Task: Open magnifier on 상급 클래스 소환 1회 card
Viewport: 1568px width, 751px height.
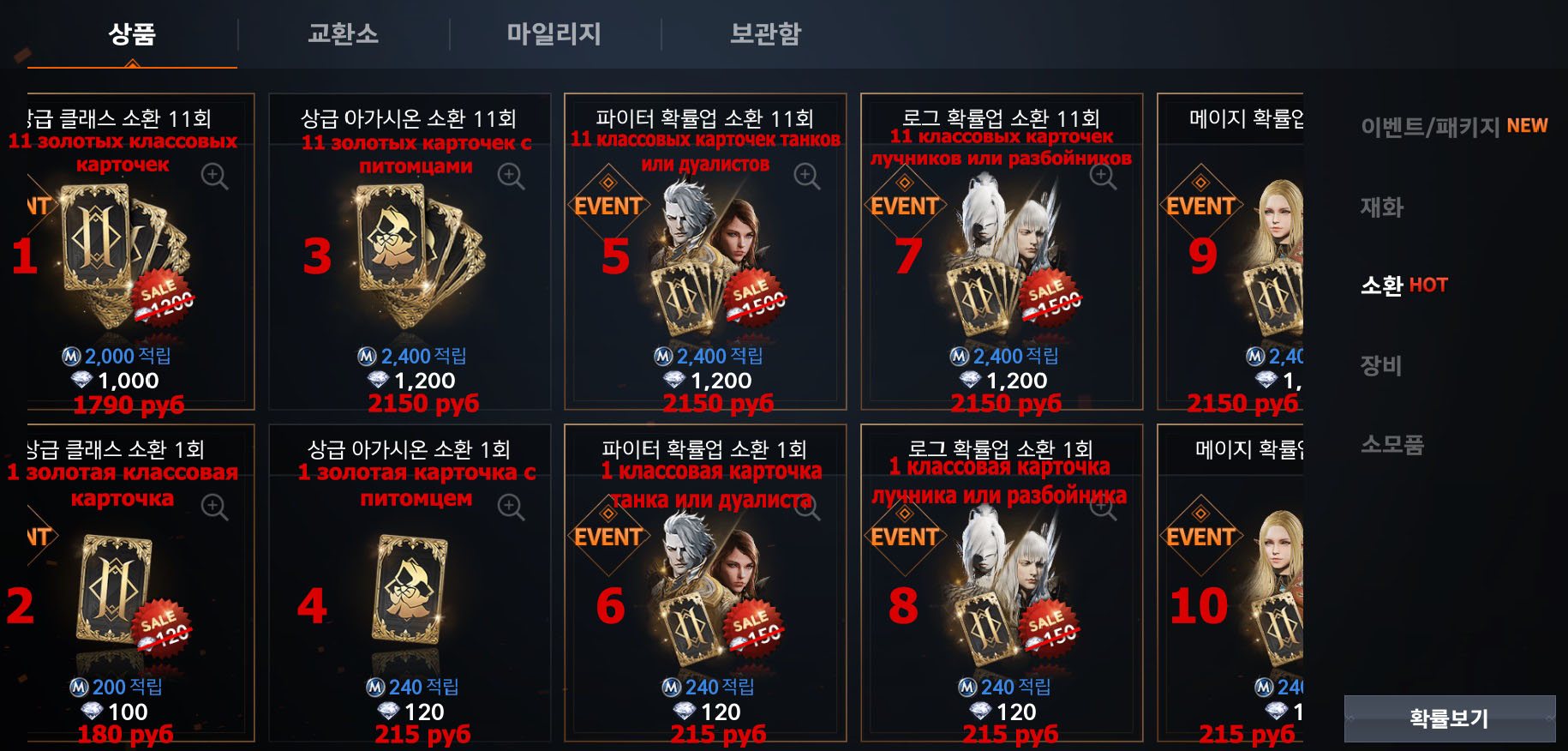Action: point(214,508)
